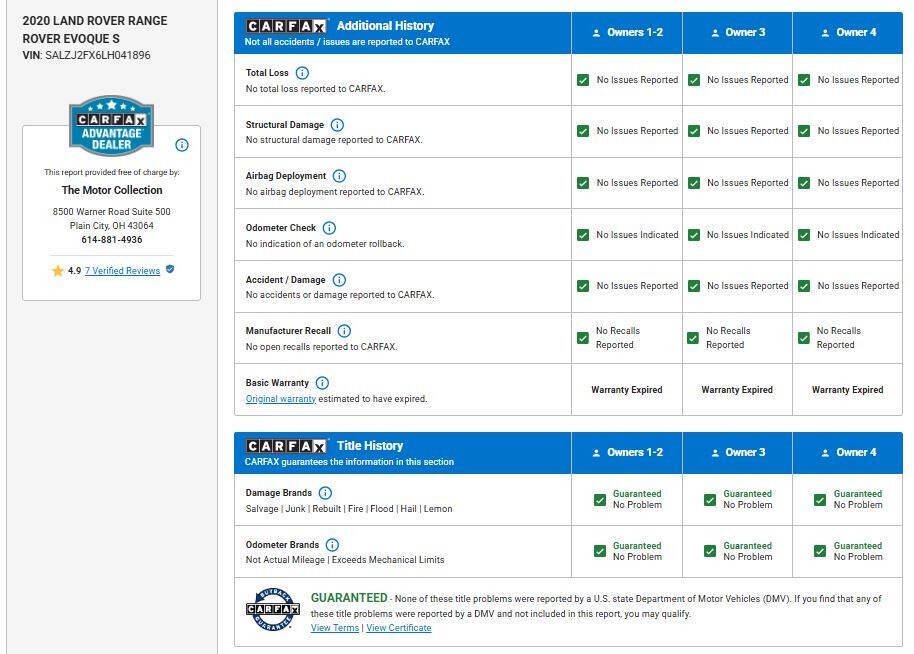This screenshot has height=654, width=914.
Task: Click the Structural Damage checkmark for Owner 3
Action: click(694, 131)
